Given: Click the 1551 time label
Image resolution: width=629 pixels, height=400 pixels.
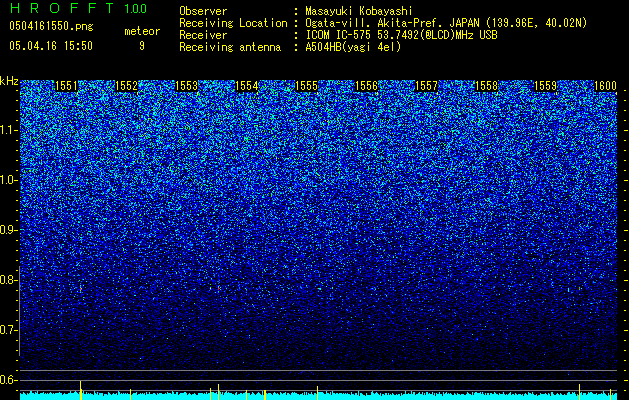Looking at the screenshot, I should 67,86.
